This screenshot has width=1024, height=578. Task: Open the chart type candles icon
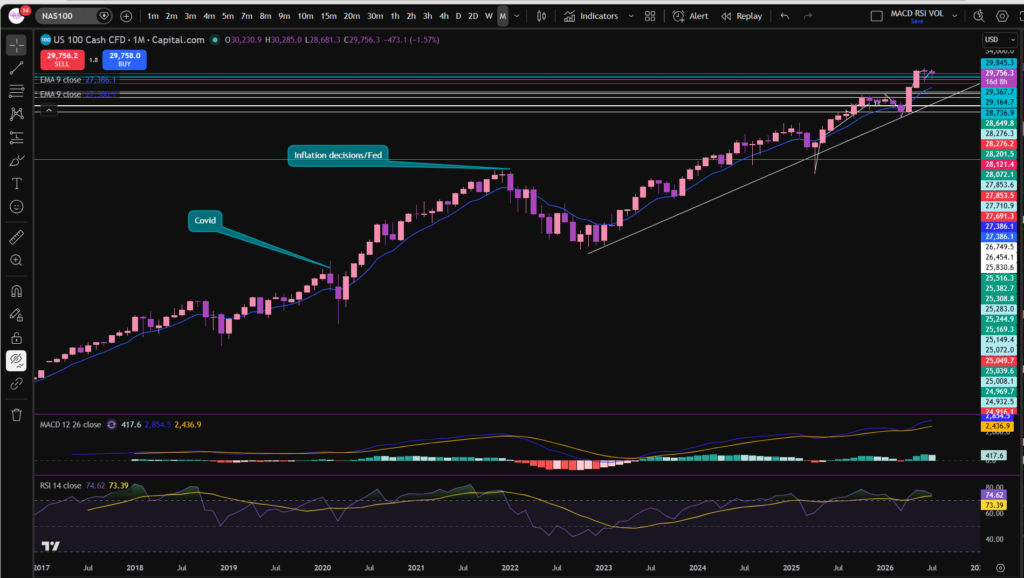click(x=541, y=16)
